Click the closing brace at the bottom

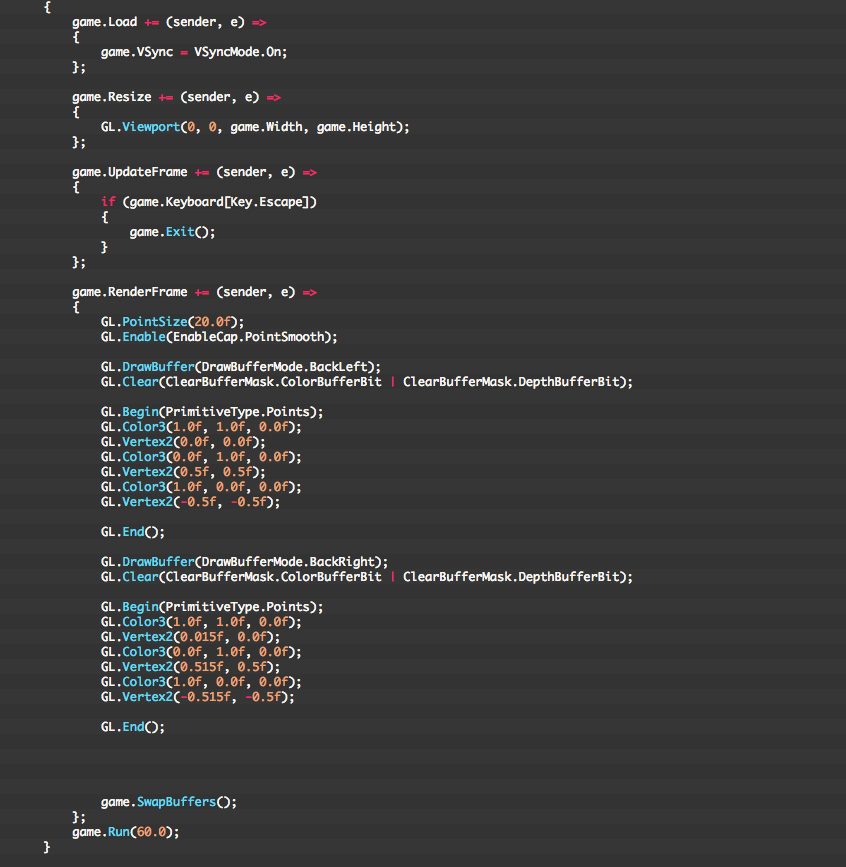46,846
